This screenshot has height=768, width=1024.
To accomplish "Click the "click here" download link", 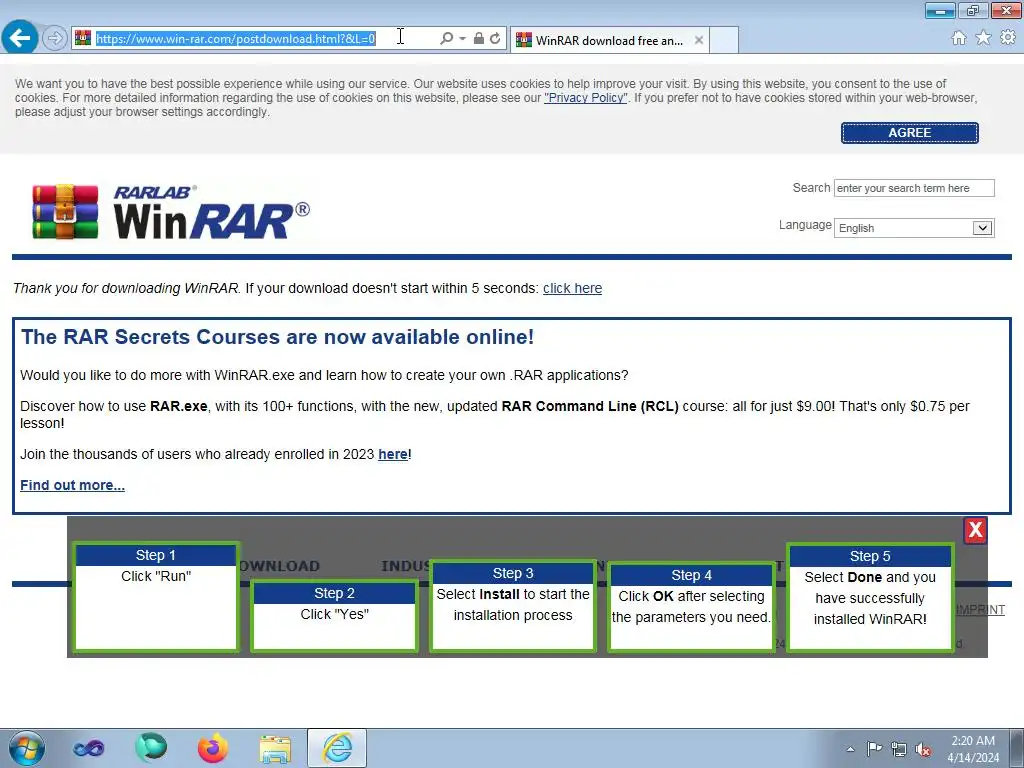I will (x=572, y=288).
